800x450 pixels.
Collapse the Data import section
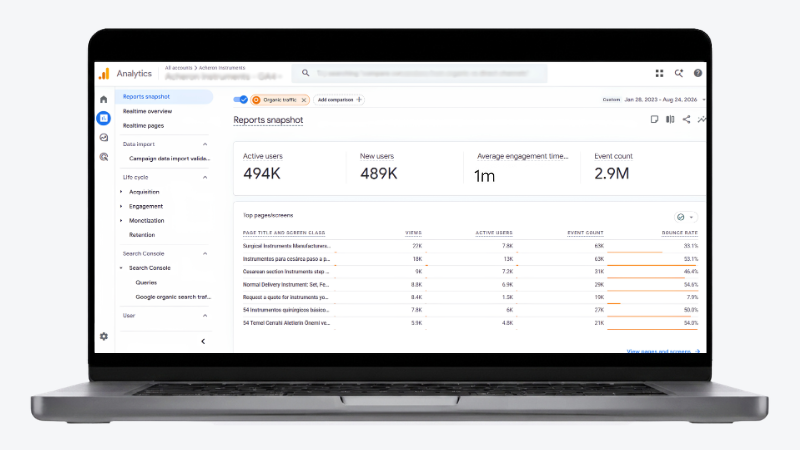click(205, 144)
